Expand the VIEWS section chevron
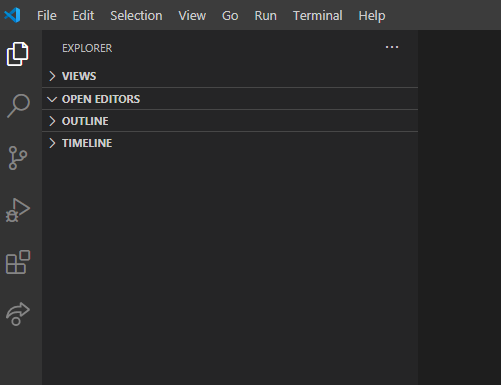 tap(52, 76)
